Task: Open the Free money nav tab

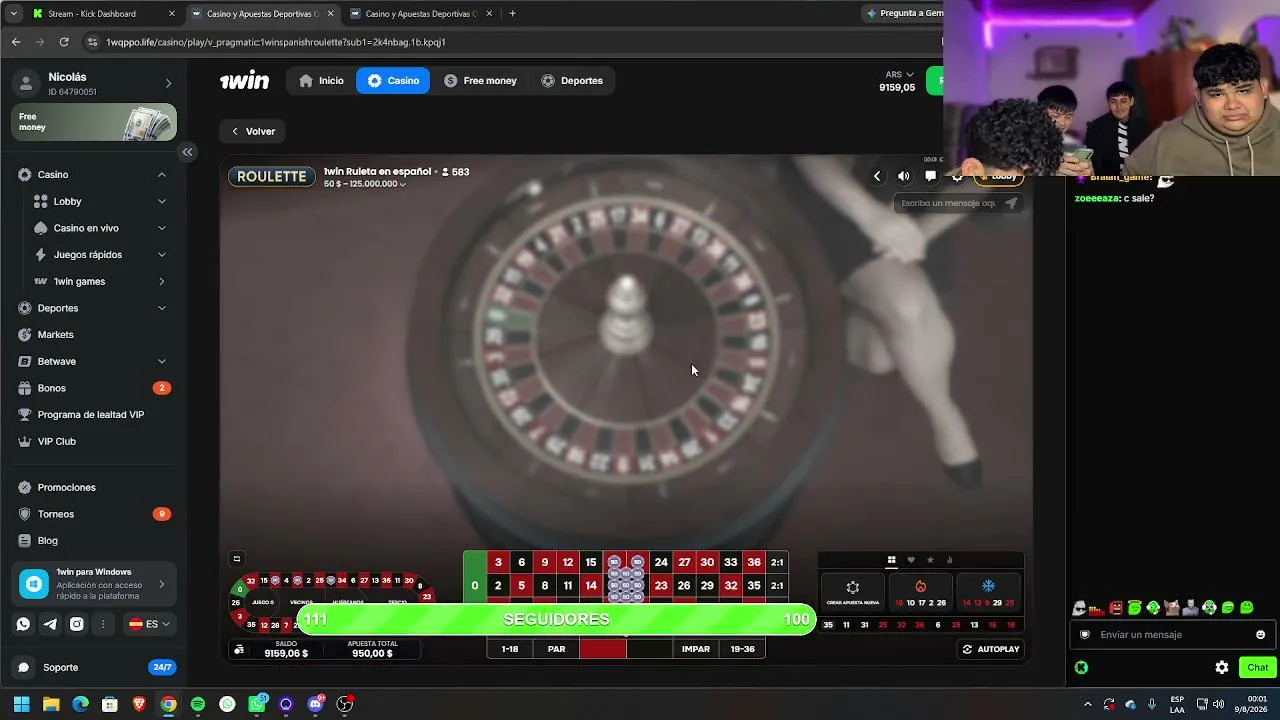Action: coord(480,80)
